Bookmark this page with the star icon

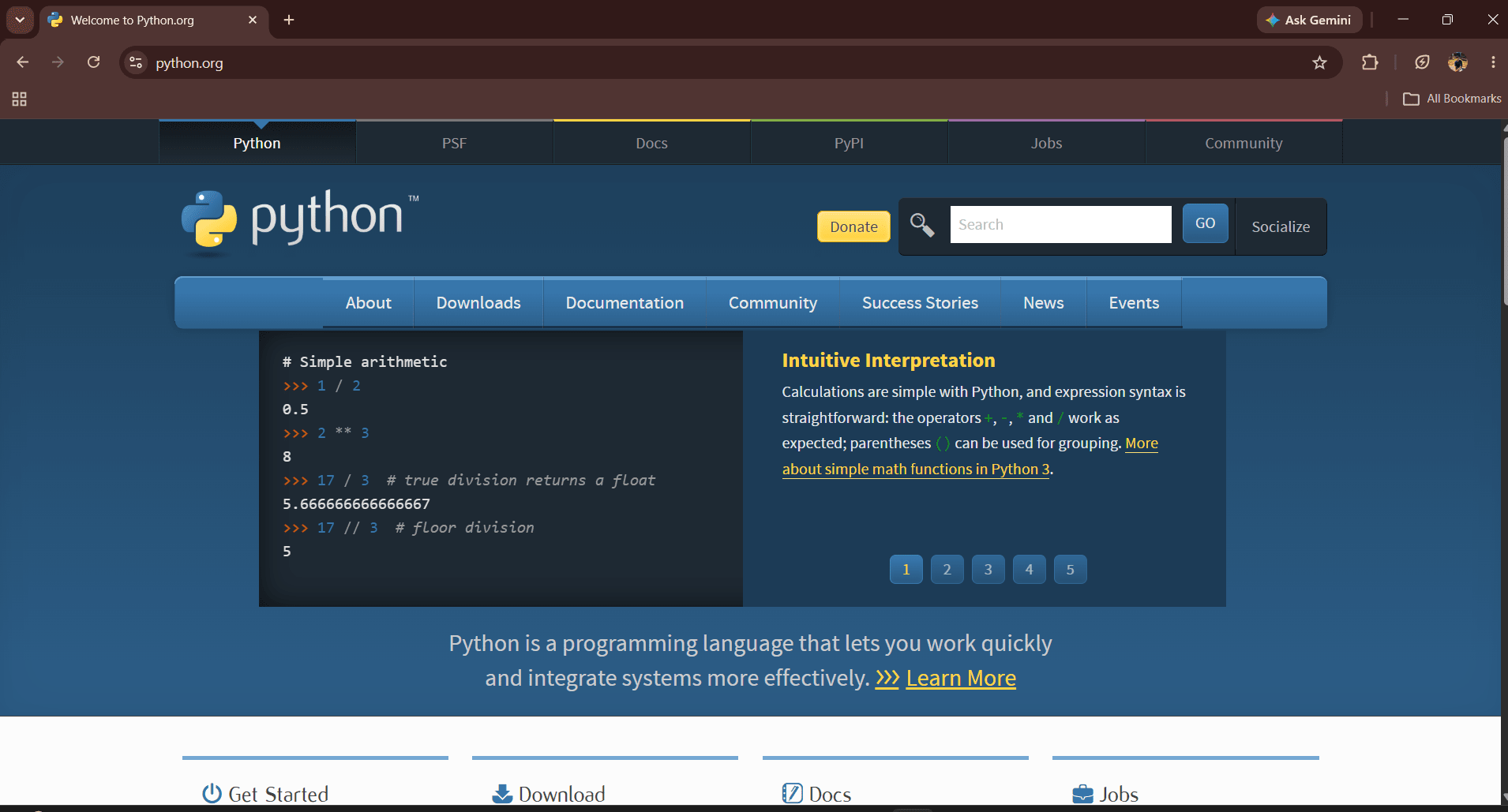pos(1319,62)
